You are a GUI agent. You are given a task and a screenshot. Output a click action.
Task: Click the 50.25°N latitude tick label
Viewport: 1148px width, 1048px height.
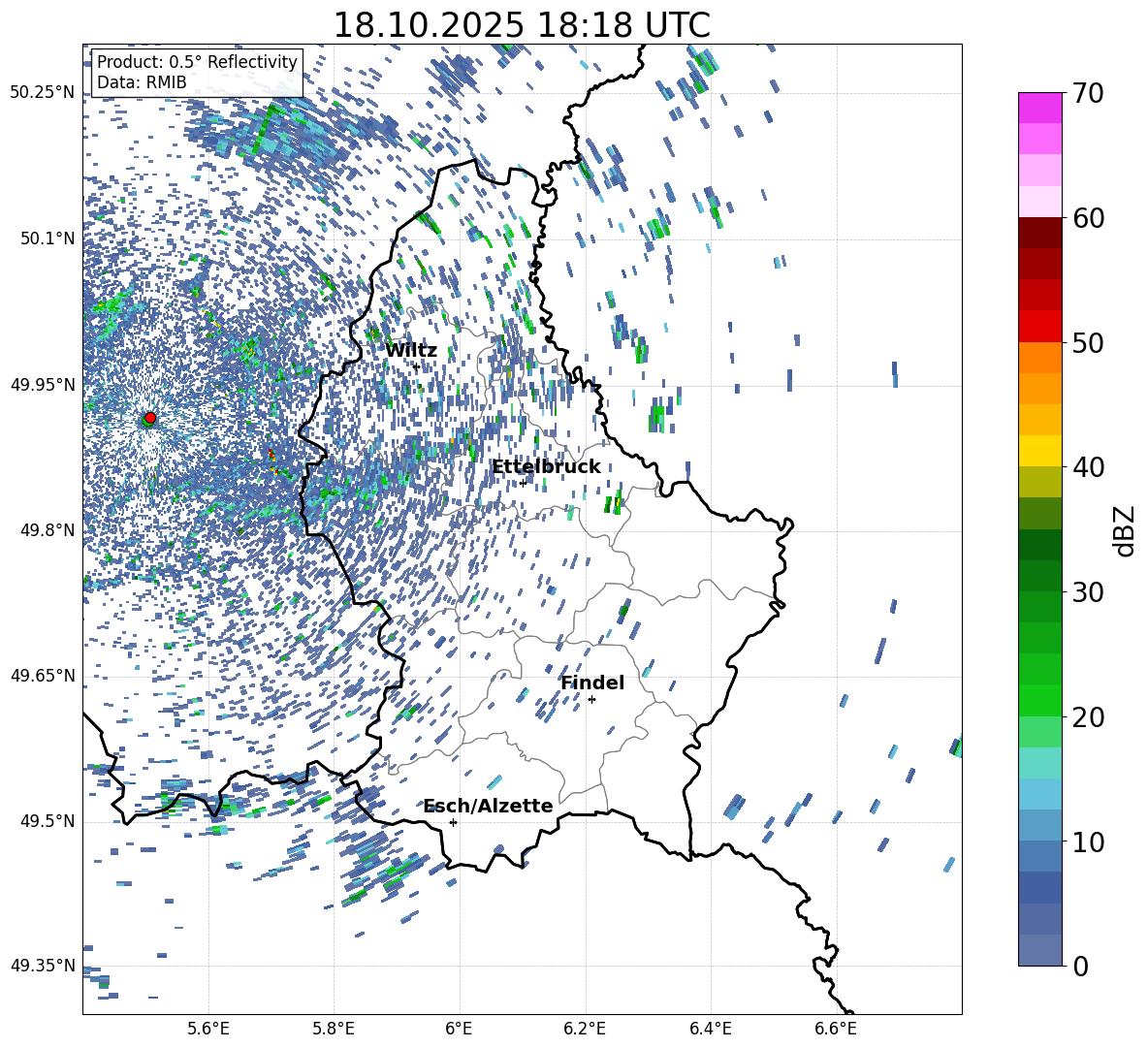pos(42,93)
